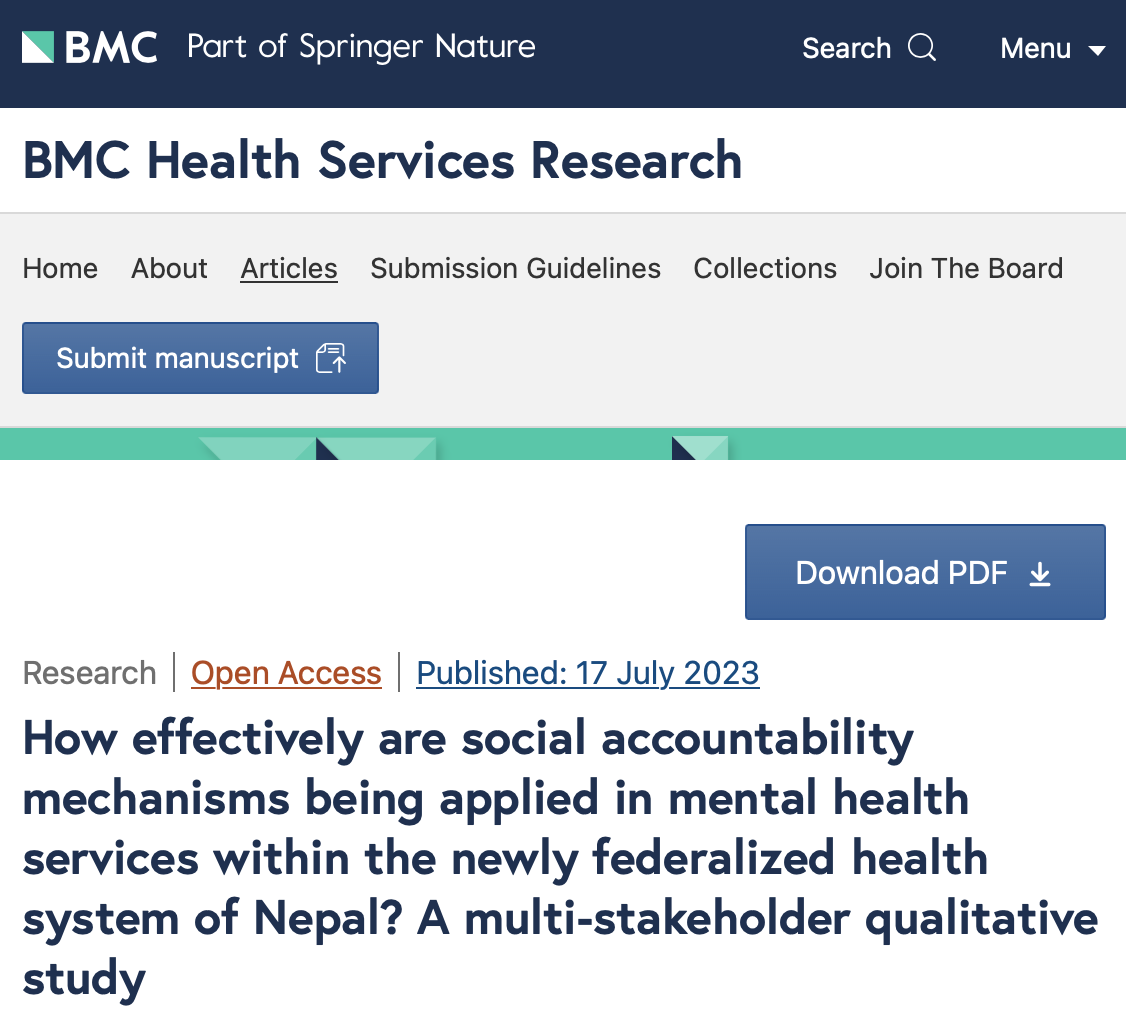Follow the Open Access link
1126x1018 pixels.
click(x=286, y=673)
